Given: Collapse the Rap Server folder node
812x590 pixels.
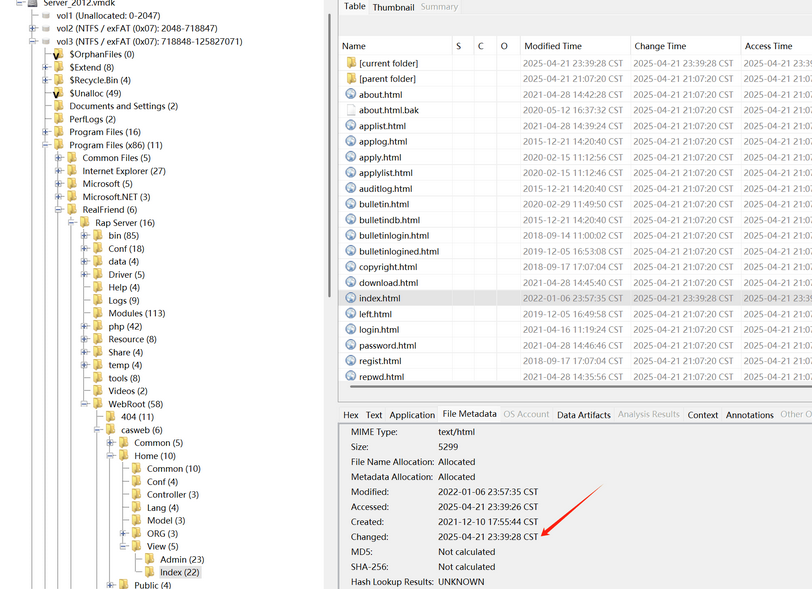Looking at the screenshot, I should pyautogui.click(x=72, y=223).
